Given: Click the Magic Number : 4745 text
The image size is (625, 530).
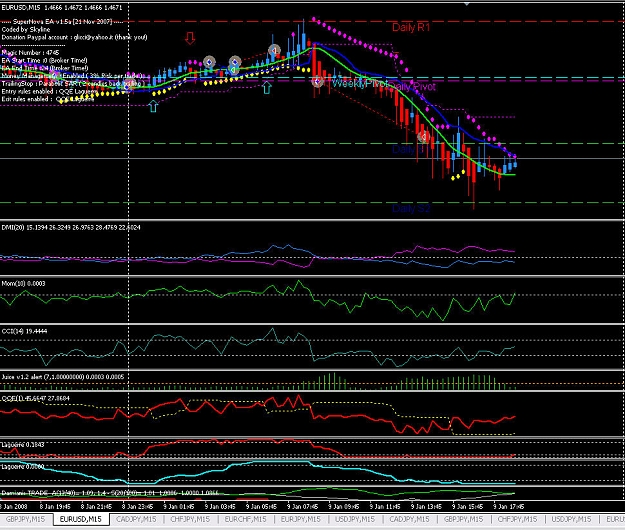Looking at the screenshot, I should click(x=30, y=53).
